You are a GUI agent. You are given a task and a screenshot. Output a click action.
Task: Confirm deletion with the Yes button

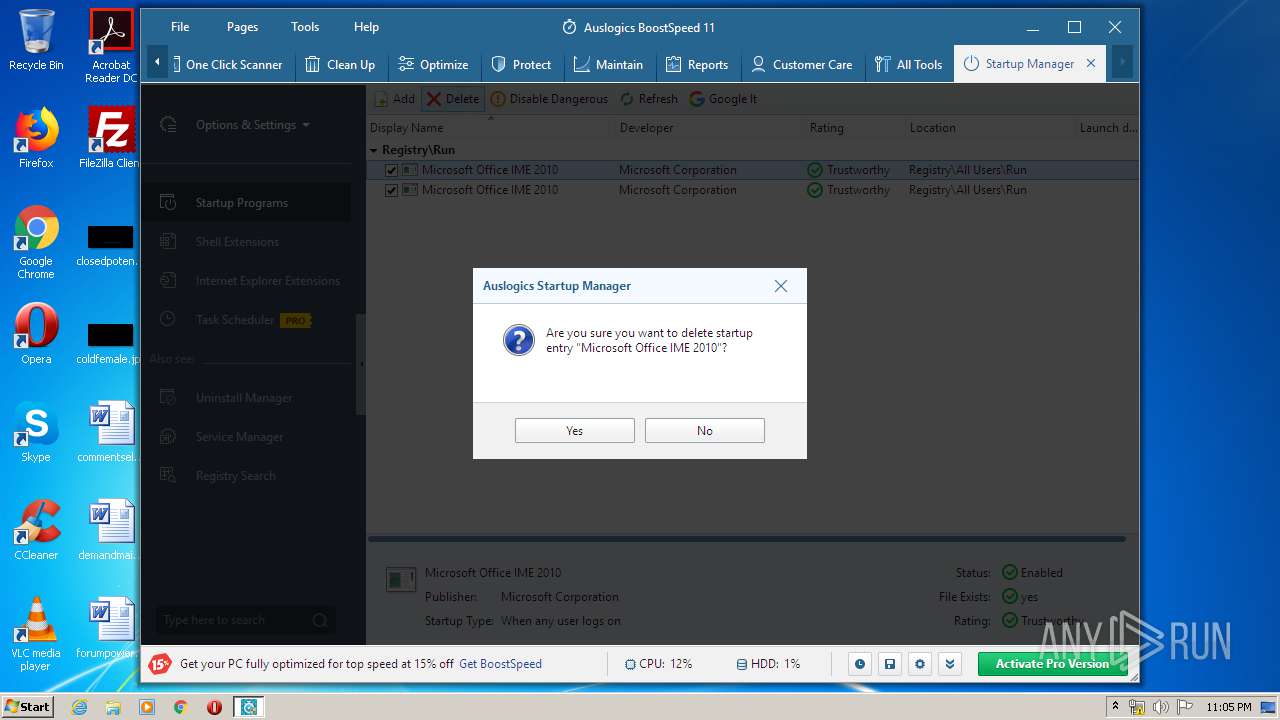[x=574, y=430]
